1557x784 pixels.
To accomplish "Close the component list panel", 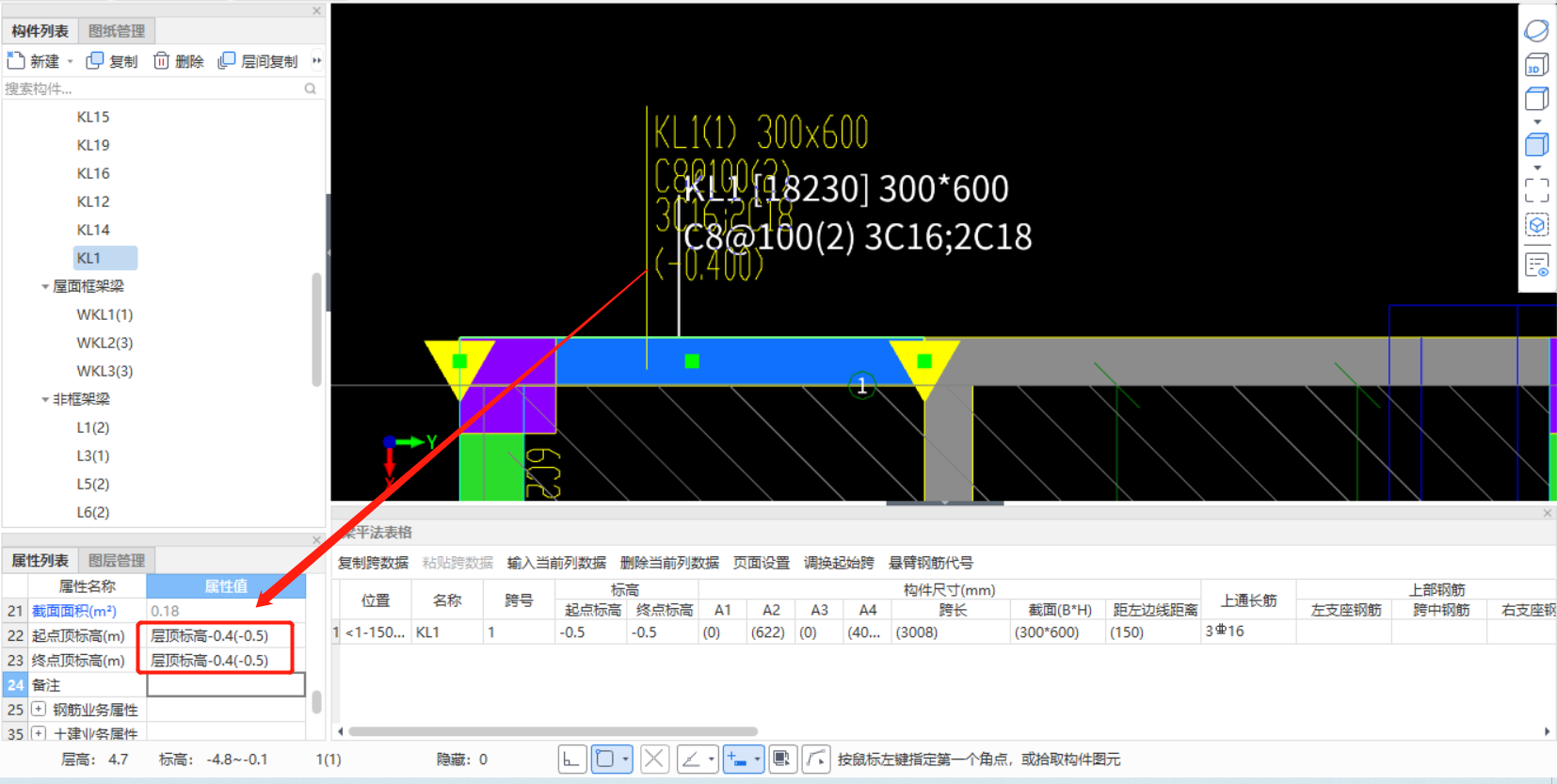I will point(316,10).
